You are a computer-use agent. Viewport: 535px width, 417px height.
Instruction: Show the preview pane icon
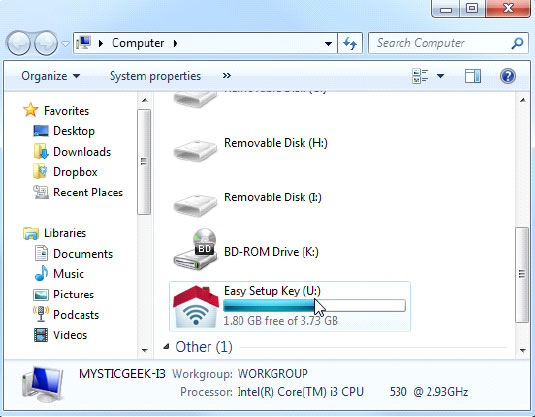coord(473,76)
